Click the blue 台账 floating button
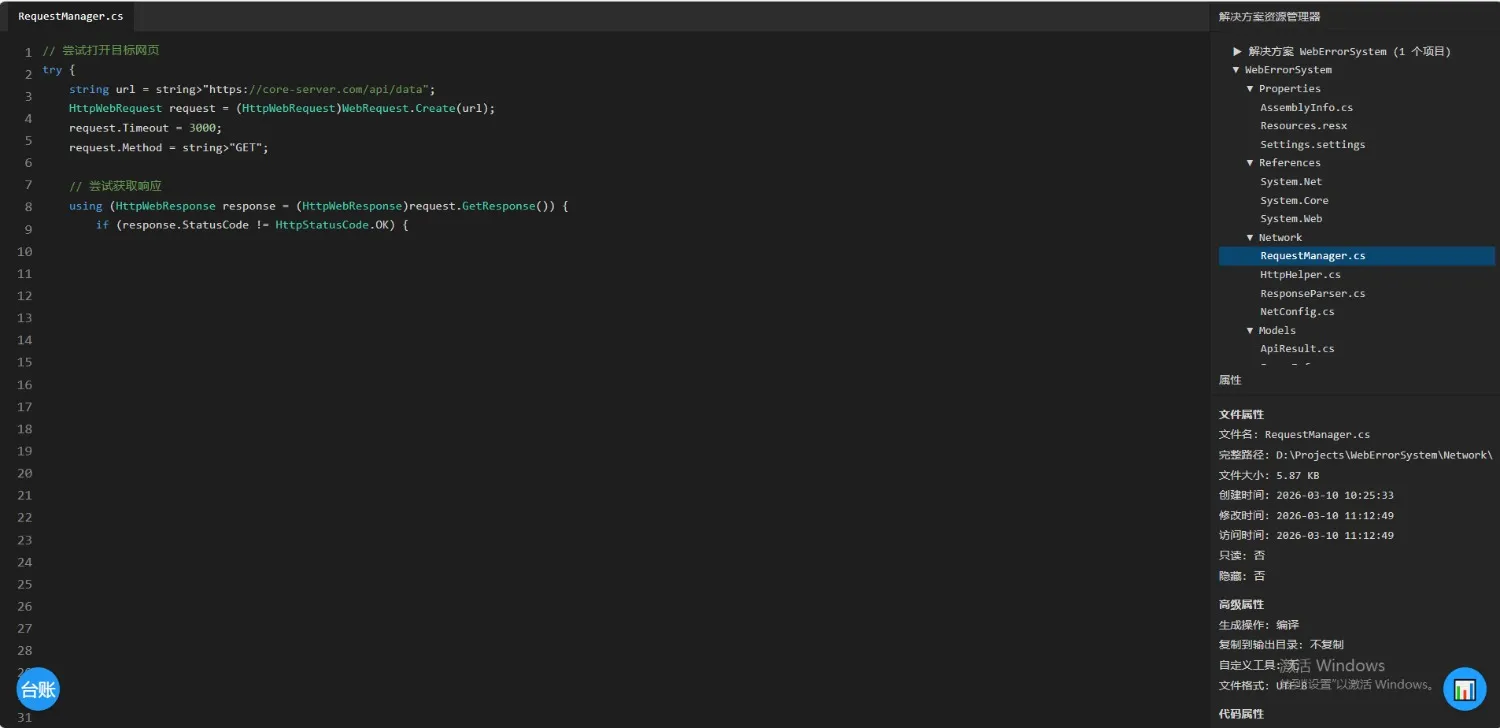This screenshot has width=1500, height=728. coord(38,689)
